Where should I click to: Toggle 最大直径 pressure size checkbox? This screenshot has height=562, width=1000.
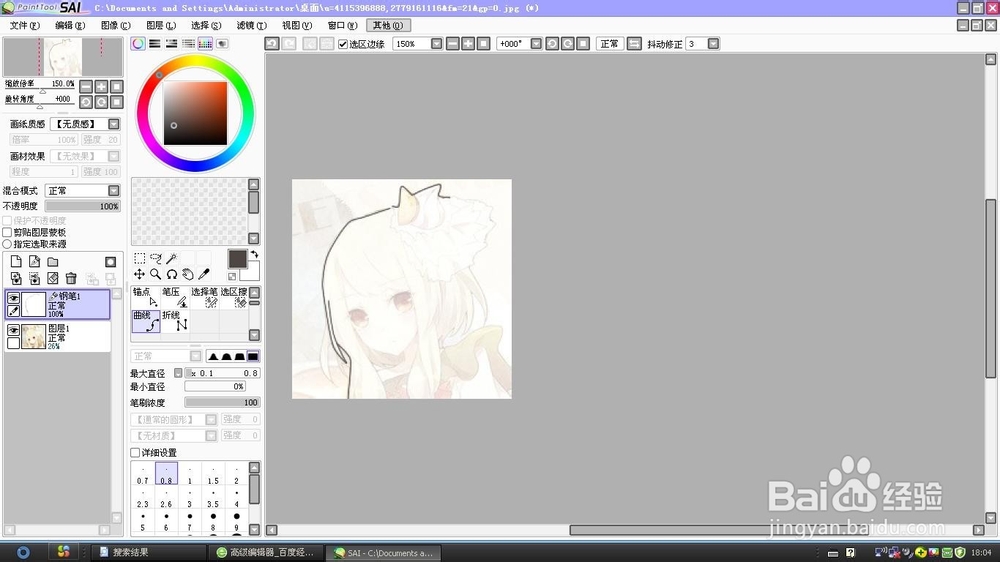pyautogui.click(x=178, y=373)
